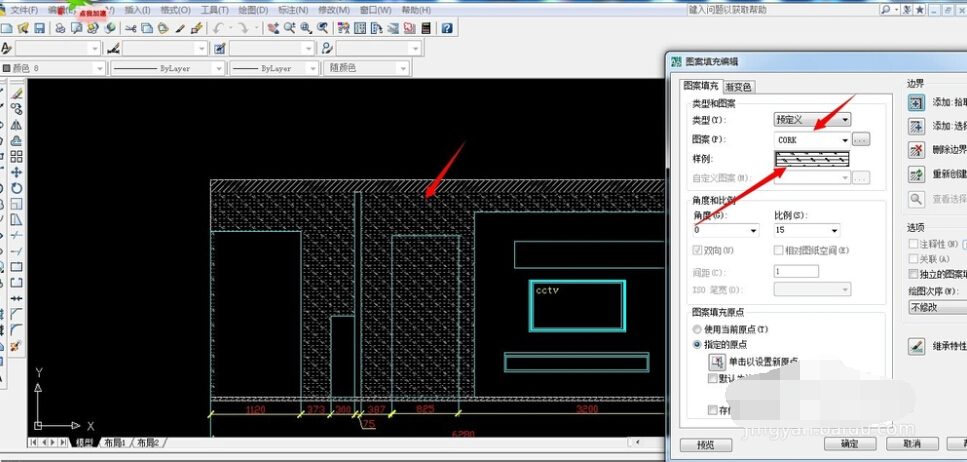
Task: Open the first ByLayer linetype dropdown
Action: [167, 68]
